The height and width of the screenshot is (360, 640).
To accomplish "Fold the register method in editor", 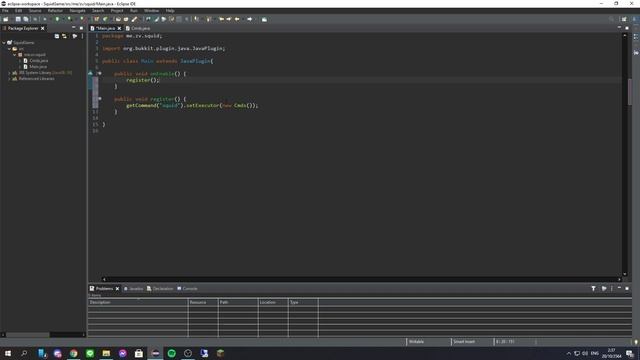I will click(99, 99).
